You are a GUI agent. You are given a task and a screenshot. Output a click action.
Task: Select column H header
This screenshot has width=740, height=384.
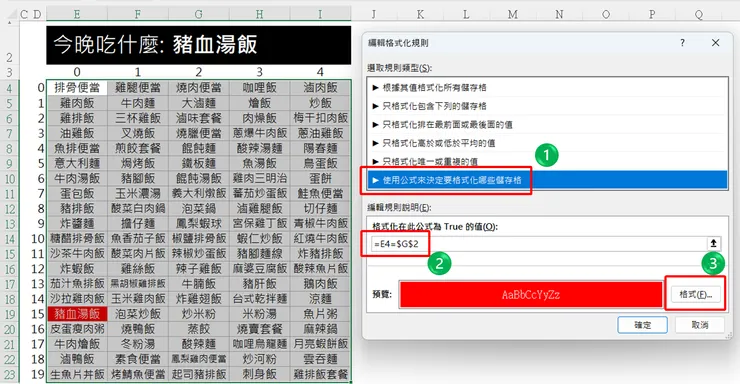(260, 14)
